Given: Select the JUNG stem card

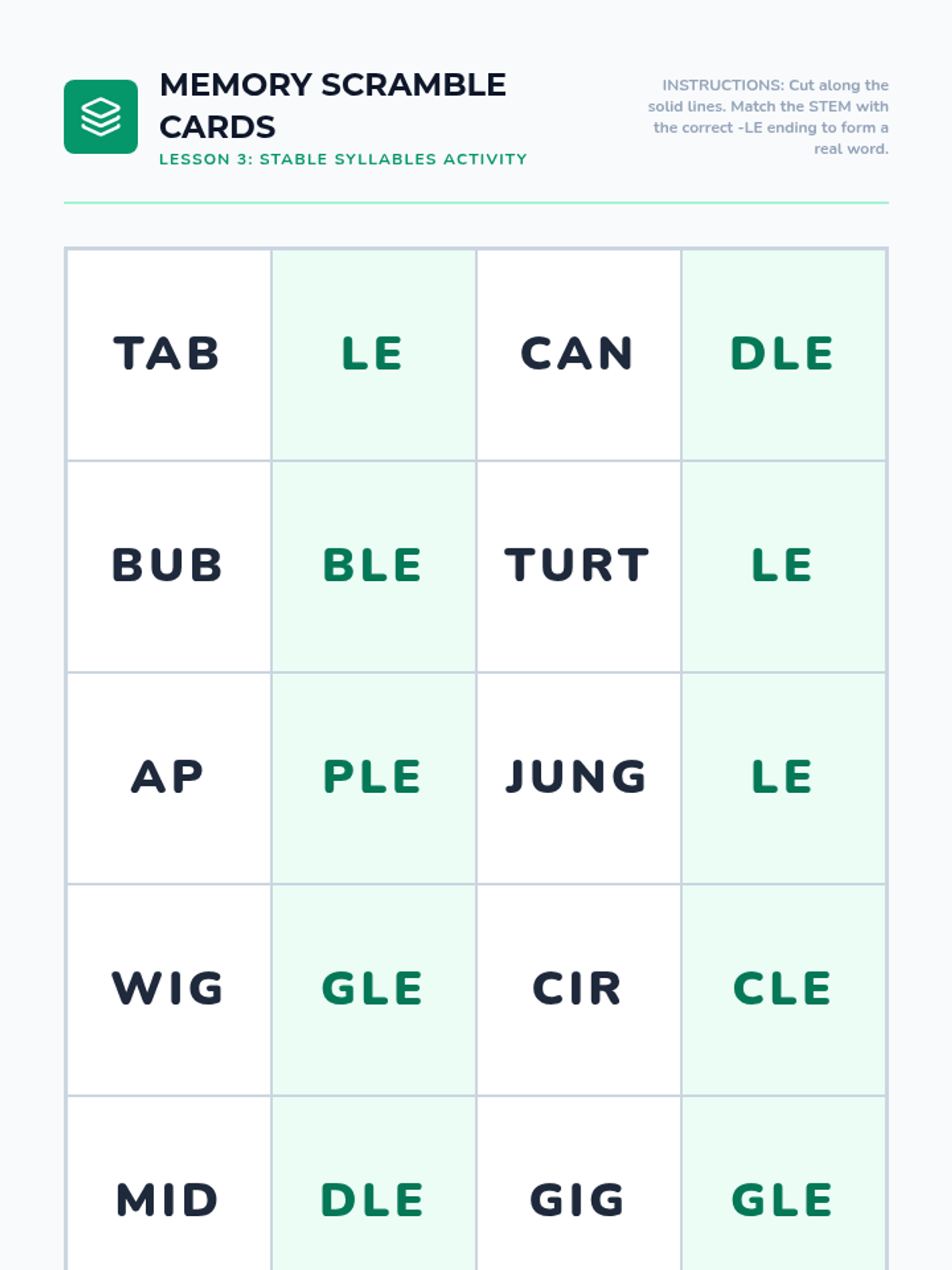Looking at the screenshot, I should pyautogui.click(x=578, y=777).
